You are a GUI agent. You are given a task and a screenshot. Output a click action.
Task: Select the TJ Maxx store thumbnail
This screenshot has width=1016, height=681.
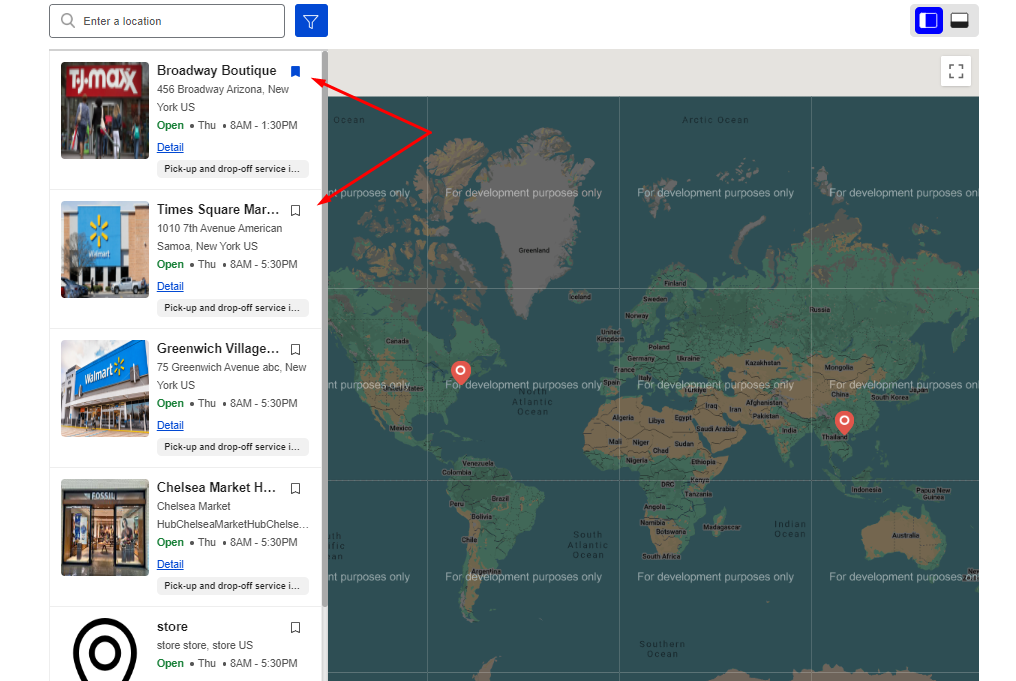(105, 110)
